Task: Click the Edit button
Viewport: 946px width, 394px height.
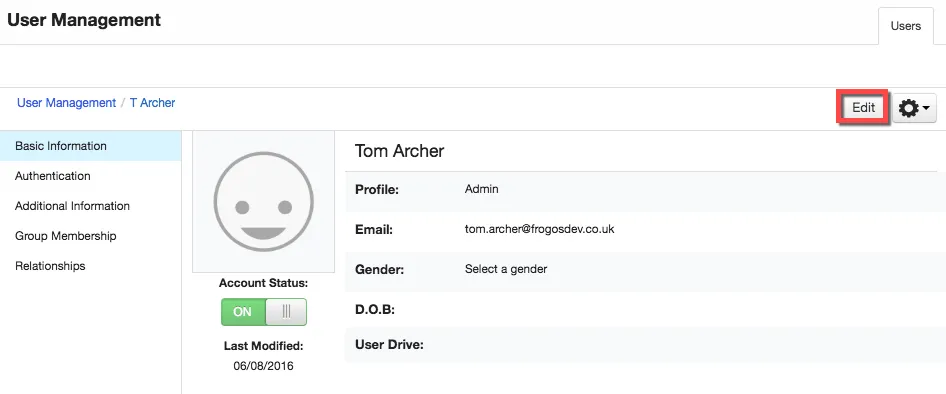Action: tap(863, 108)
